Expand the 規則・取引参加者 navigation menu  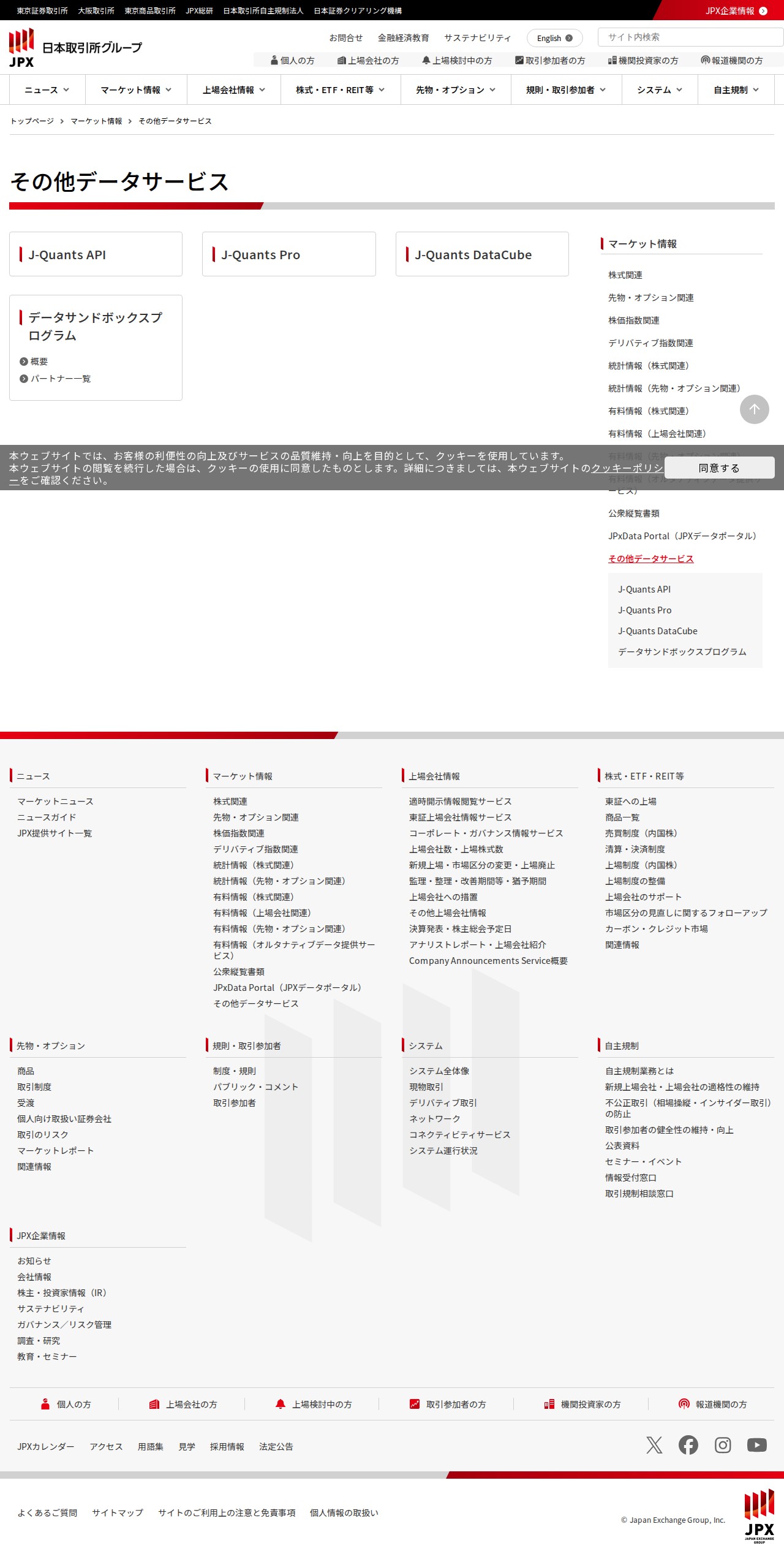click(566, 90)
